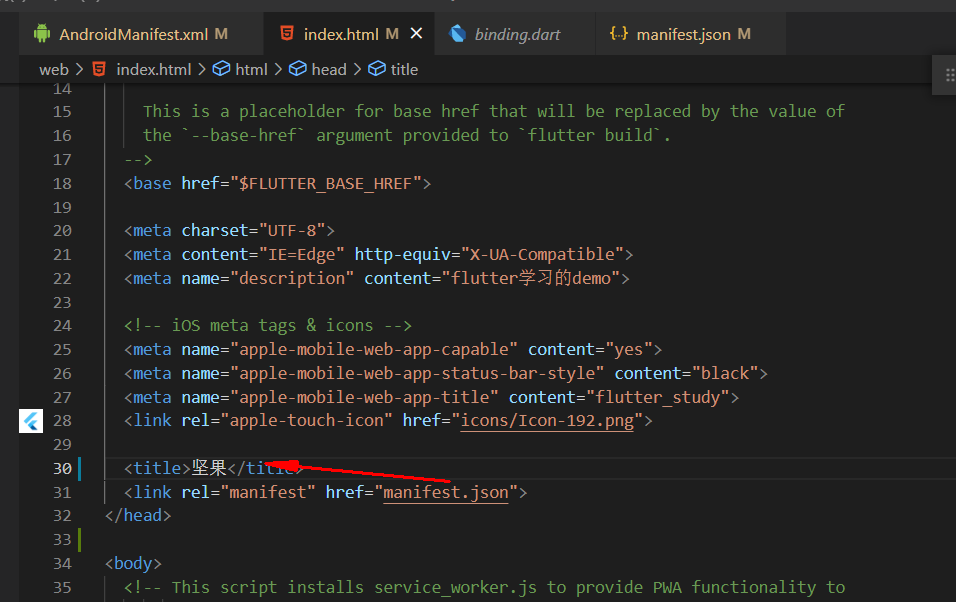Click the cube icon before title breadcrumb
The height and width of the screenshot is (602, 956).
pos(377,69)
